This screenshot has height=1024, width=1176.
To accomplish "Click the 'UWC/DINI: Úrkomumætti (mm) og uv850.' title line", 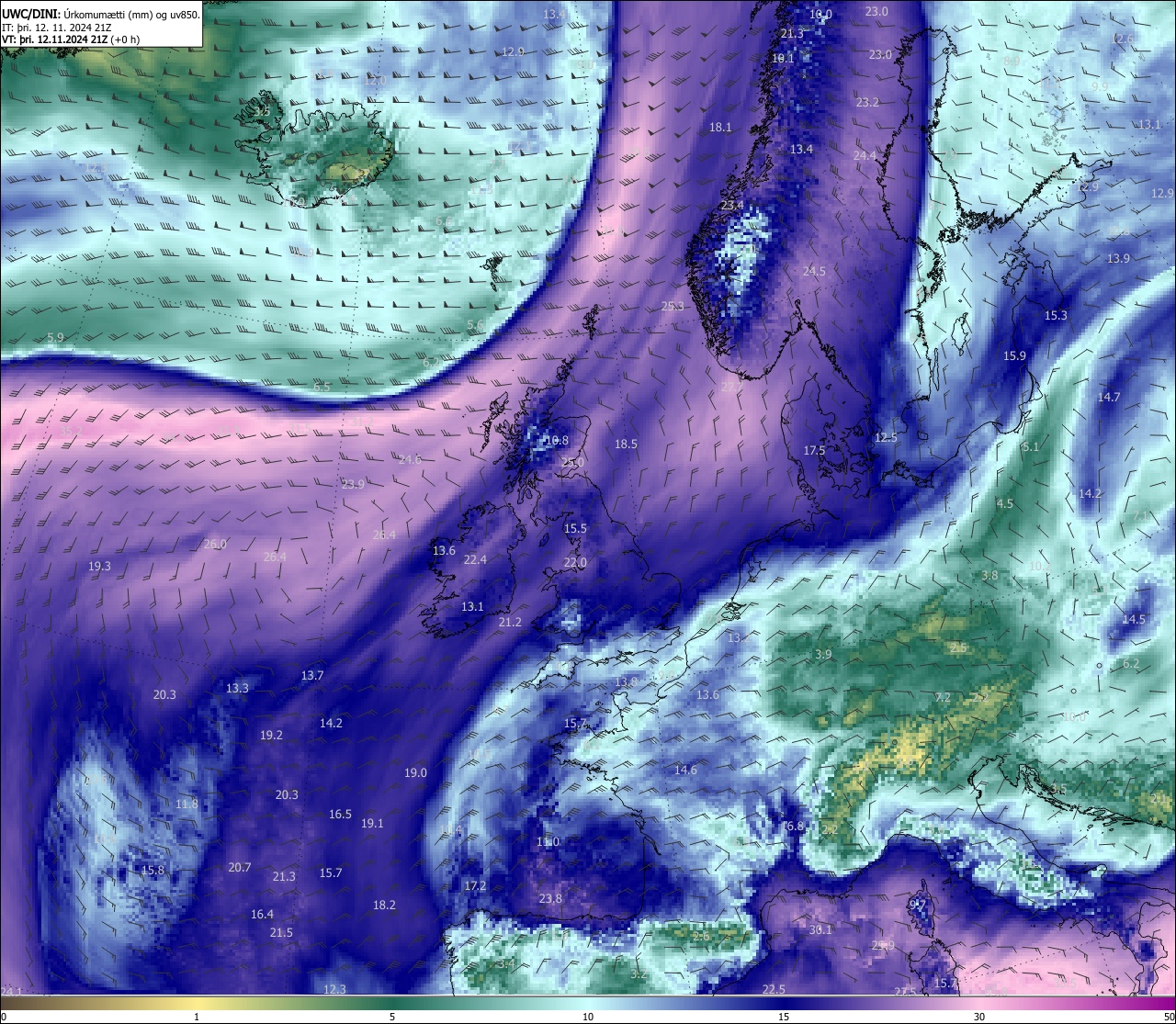I will point(101,14).
